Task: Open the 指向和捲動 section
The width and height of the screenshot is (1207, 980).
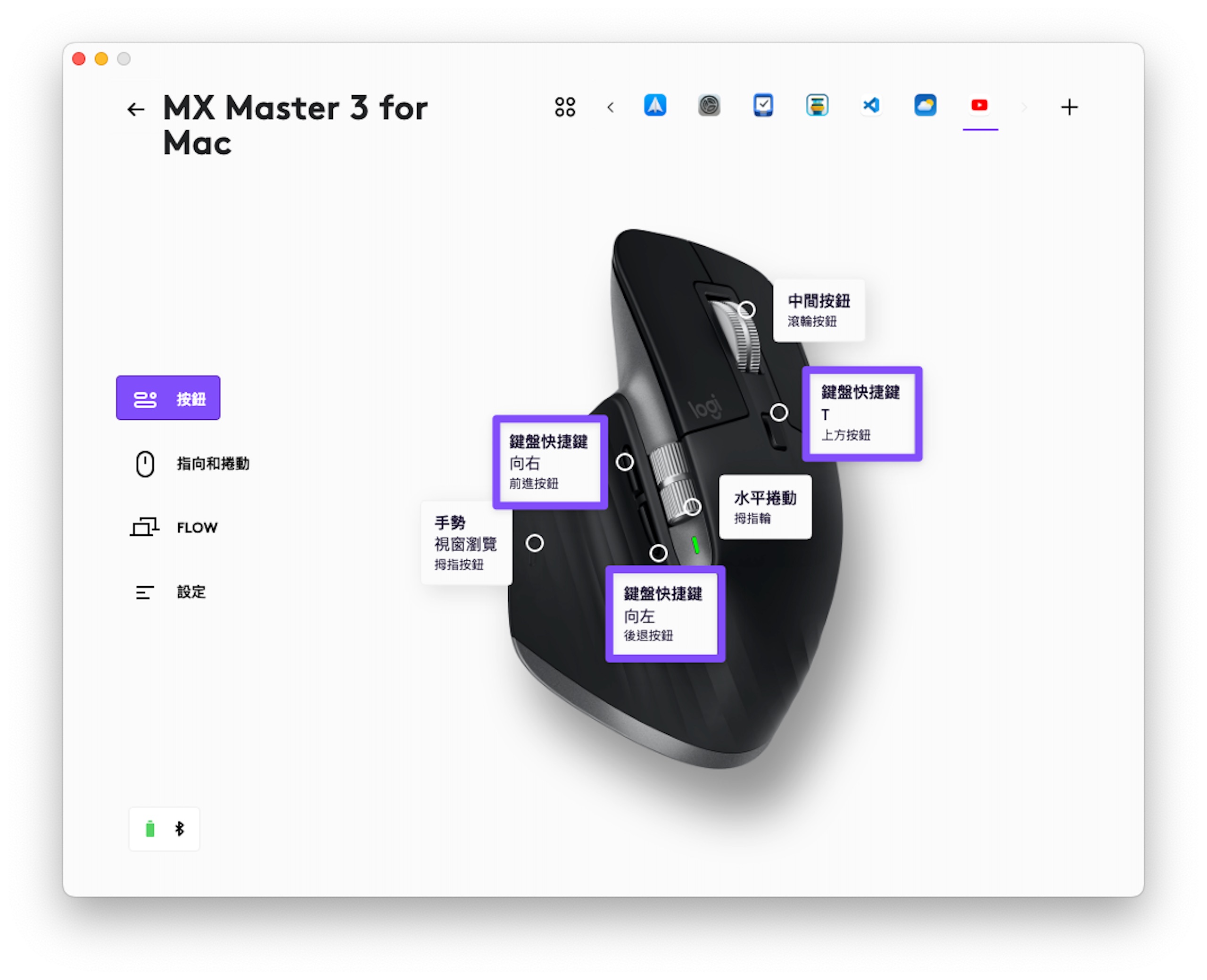Action: [x=192, y=464]
